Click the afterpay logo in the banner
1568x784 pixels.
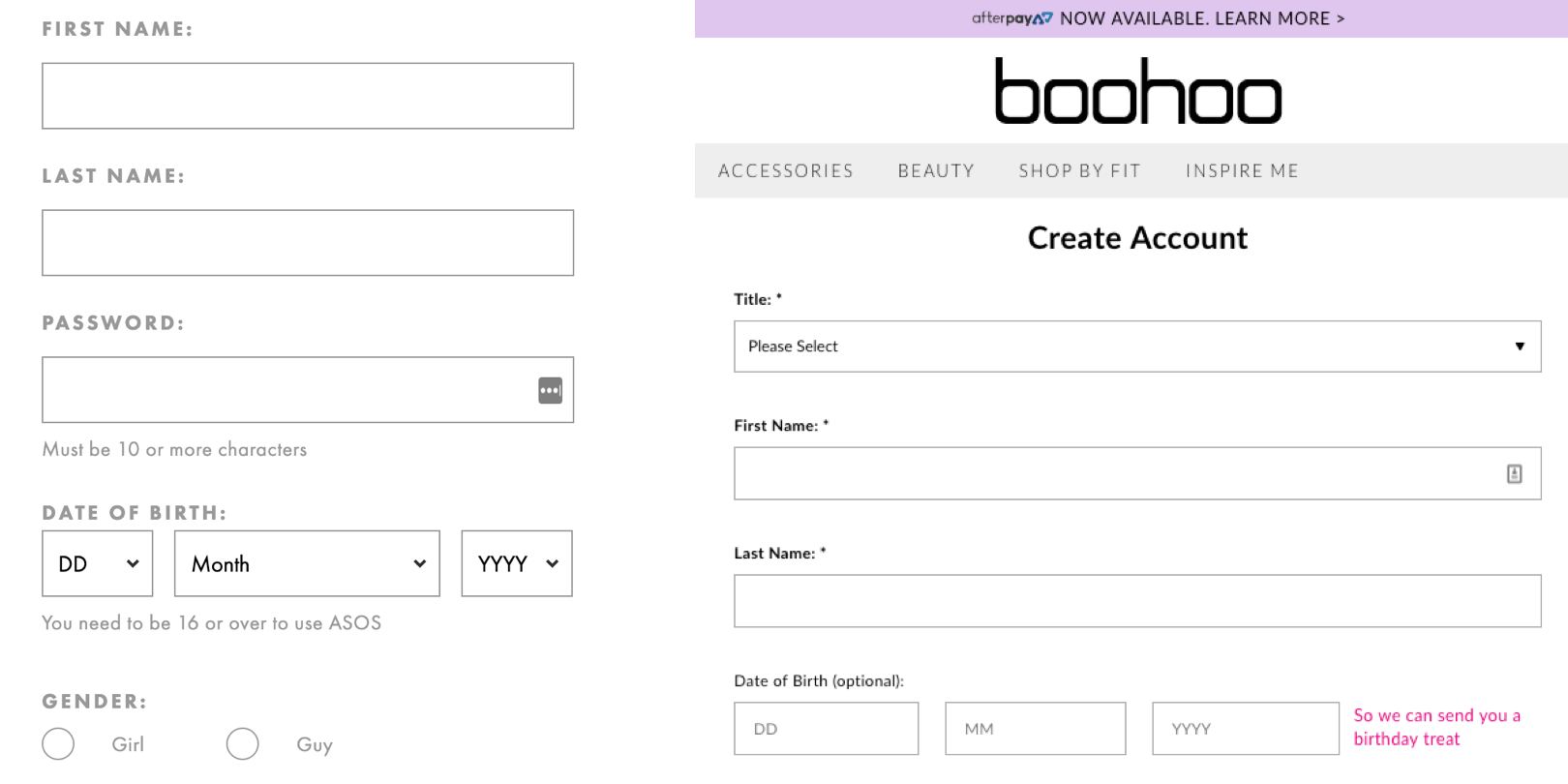(x=1011, y=18)
